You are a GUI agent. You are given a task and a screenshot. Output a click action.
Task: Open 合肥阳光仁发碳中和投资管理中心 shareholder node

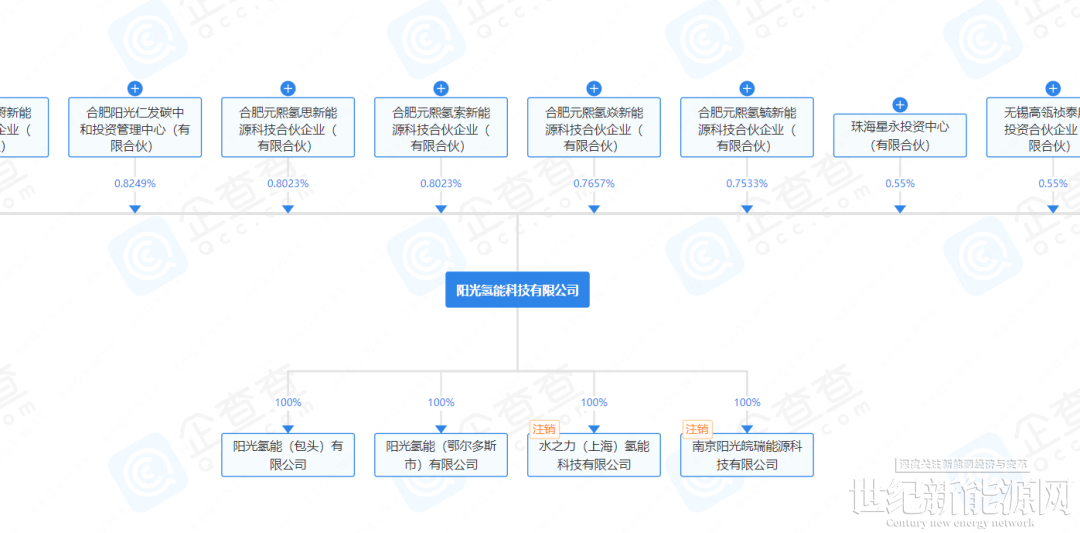point(135,127)
